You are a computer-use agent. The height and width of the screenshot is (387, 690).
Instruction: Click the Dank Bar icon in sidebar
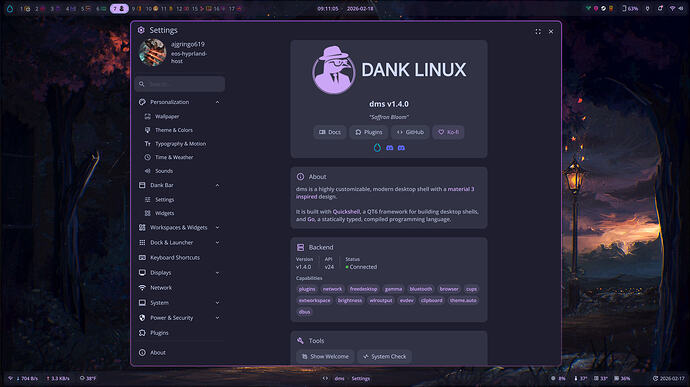pyautogui.click(x=142, y=185)
